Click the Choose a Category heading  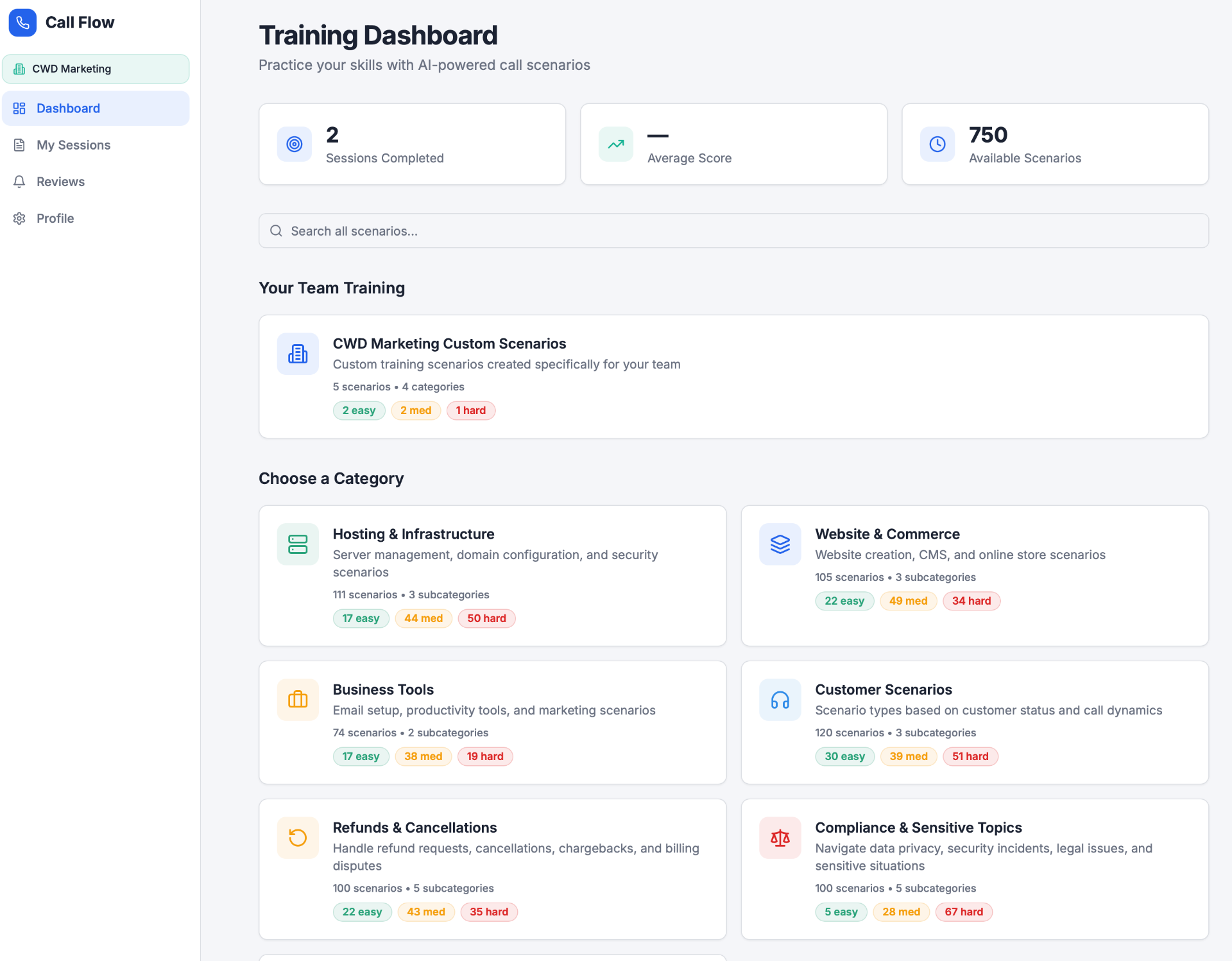tap(331, 479)
